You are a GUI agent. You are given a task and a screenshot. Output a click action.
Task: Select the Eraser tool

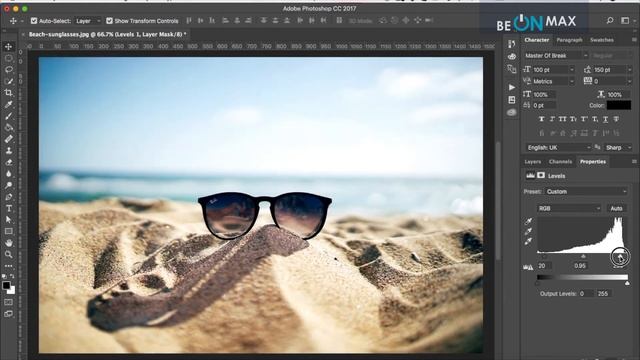coord(9,162)
